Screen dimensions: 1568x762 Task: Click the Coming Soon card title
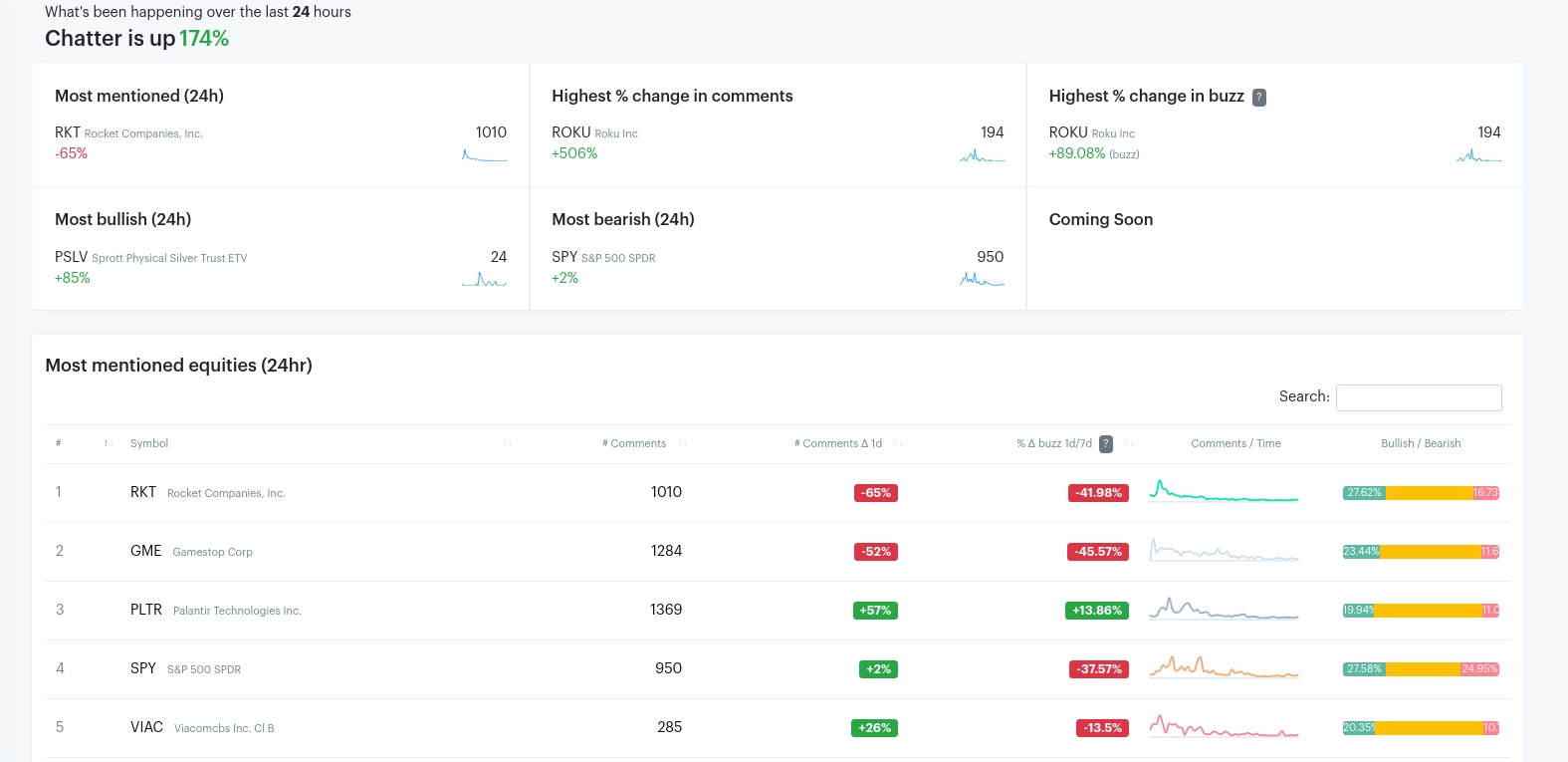pos(1101,220)
